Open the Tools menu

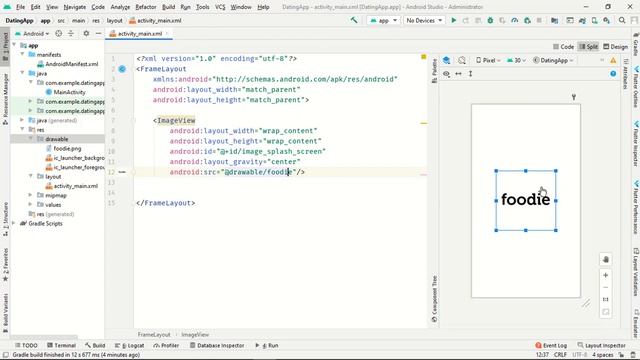[202, 7]
